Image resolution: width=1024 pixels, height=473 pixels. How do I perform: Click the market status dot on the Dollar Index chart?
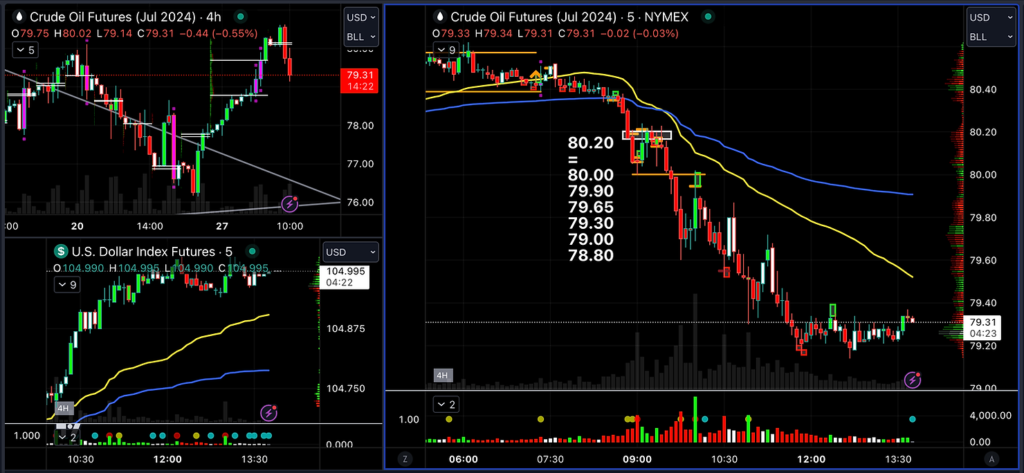(254, 252)
